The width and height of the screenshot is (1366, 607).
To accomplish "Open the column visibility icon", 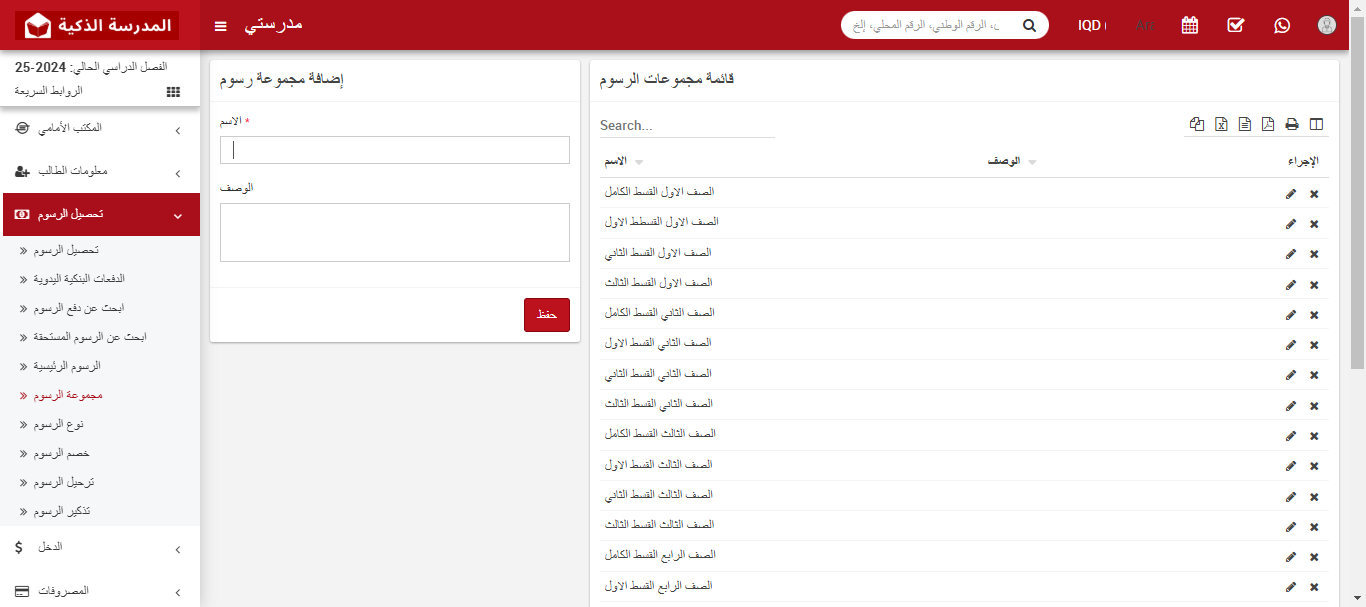I will pos(1315,123).
